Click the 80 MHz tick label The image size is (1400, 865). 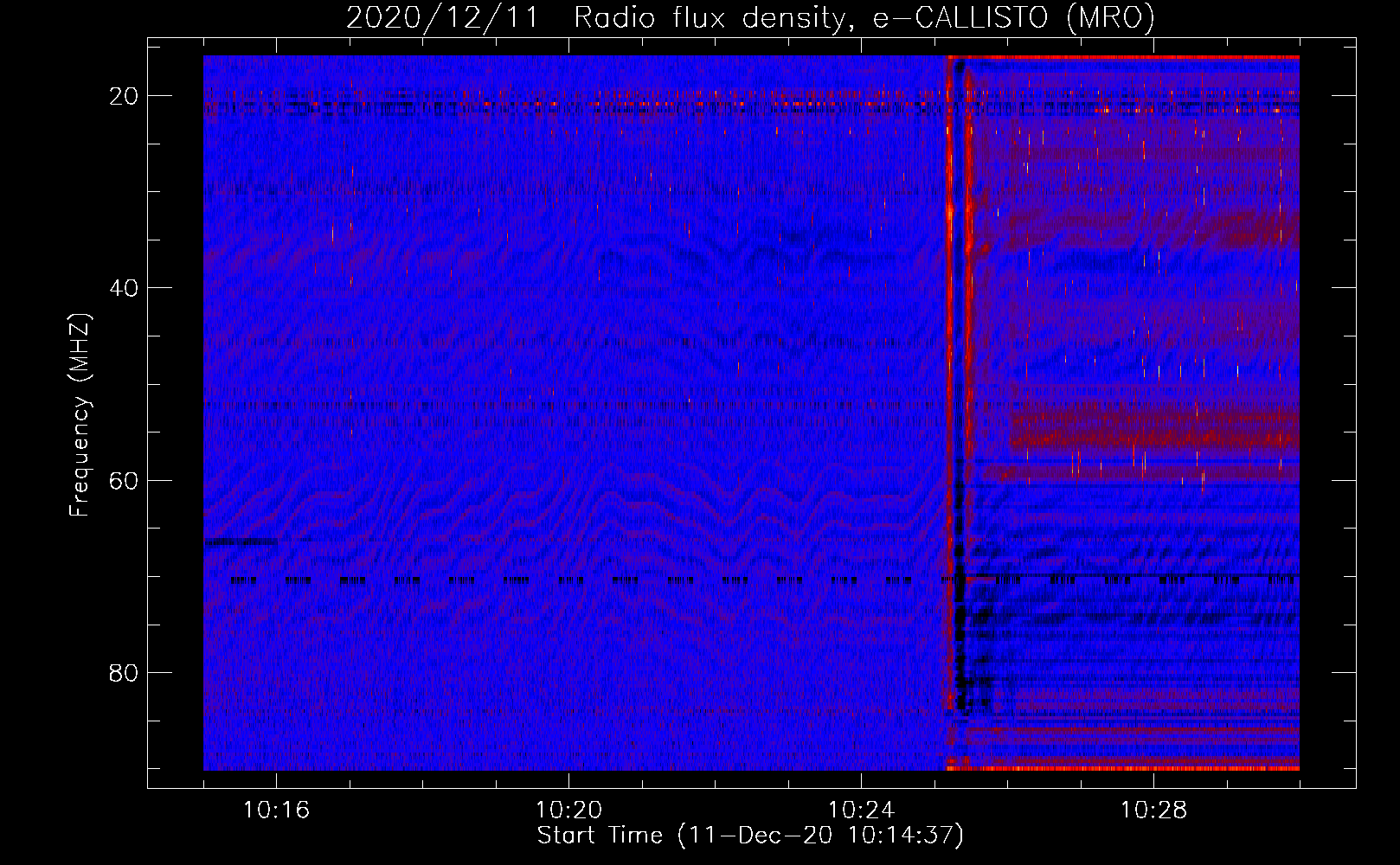124,673
